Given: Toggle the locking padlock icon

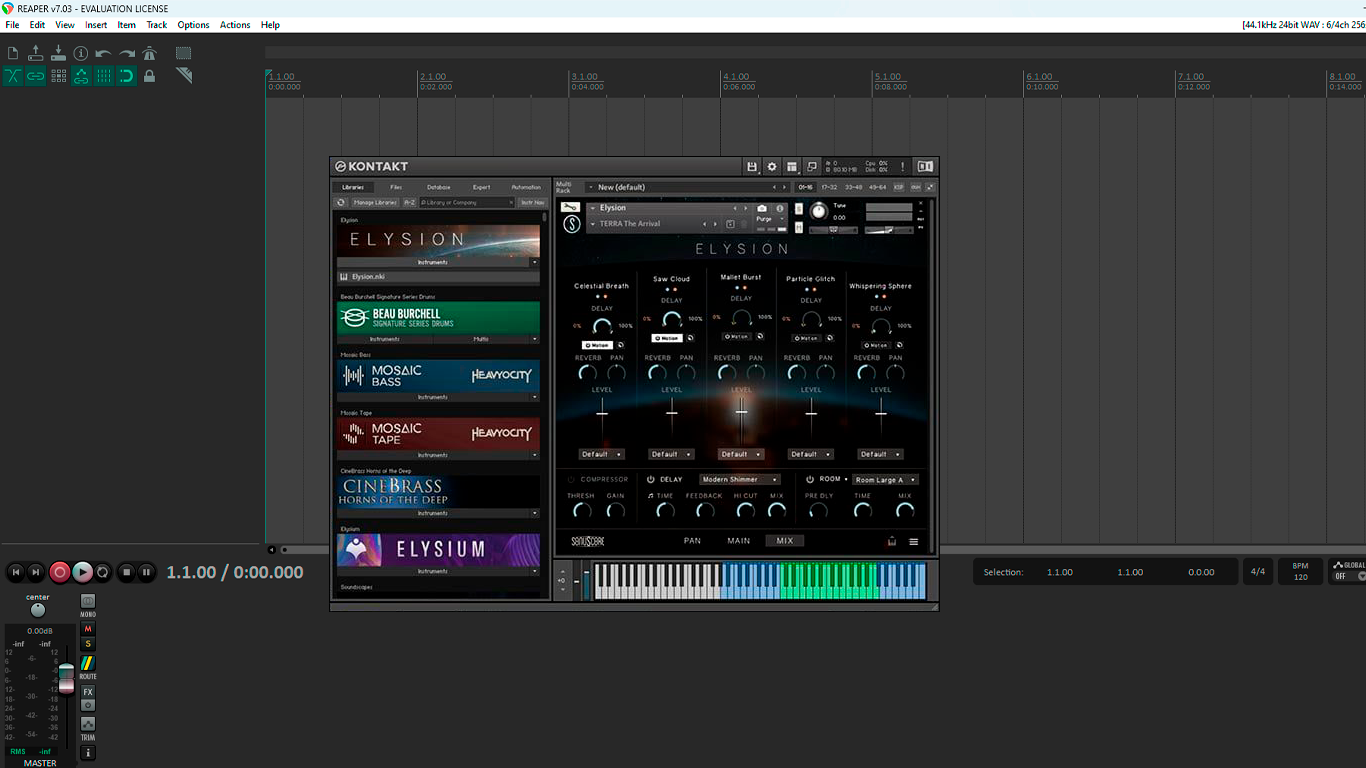Looking at the screenshot, I should [x=150, y=76].
